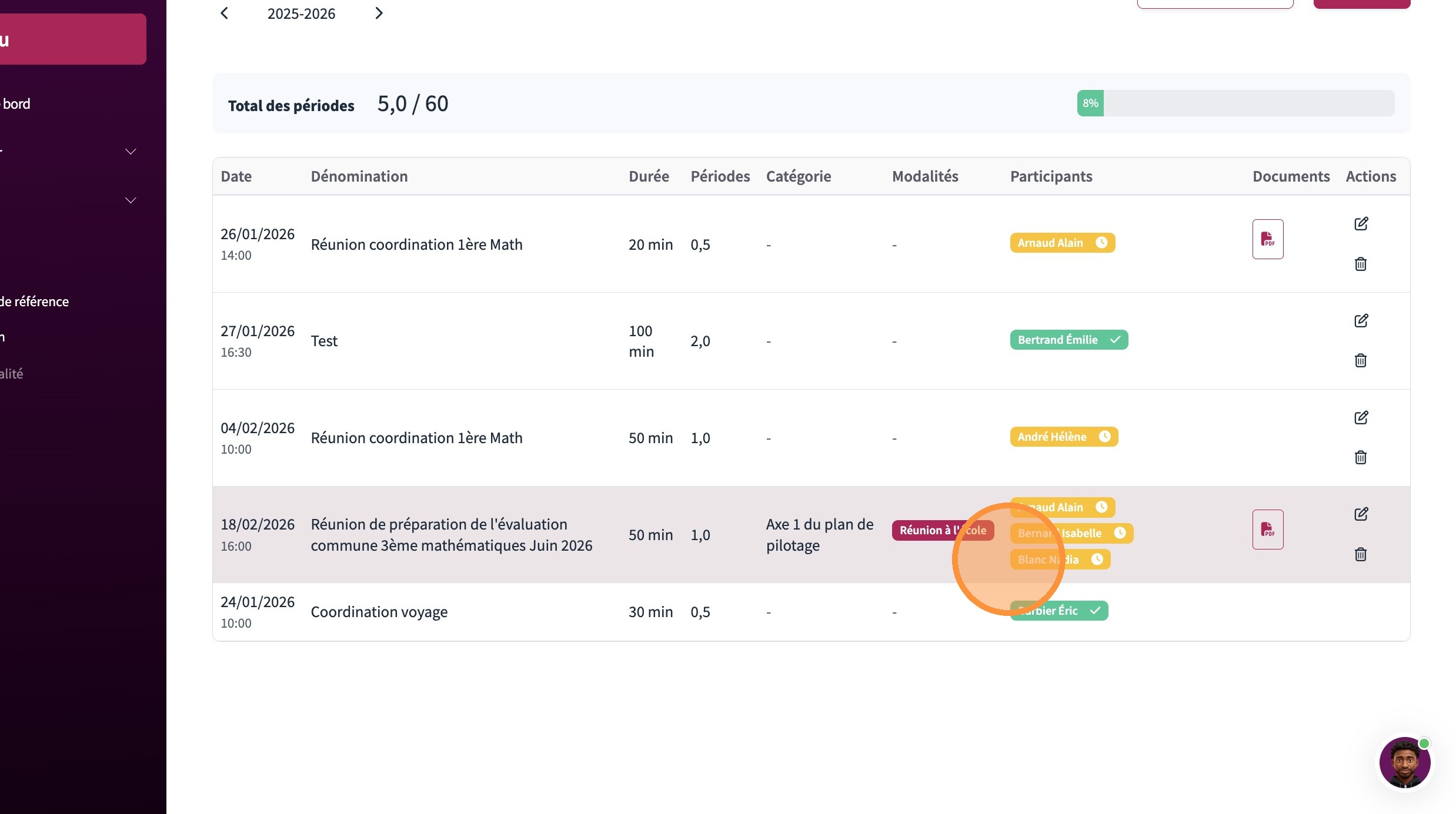
Task: Edit the 26/01/2026 meeting entry
Action: click(1361, 223)
